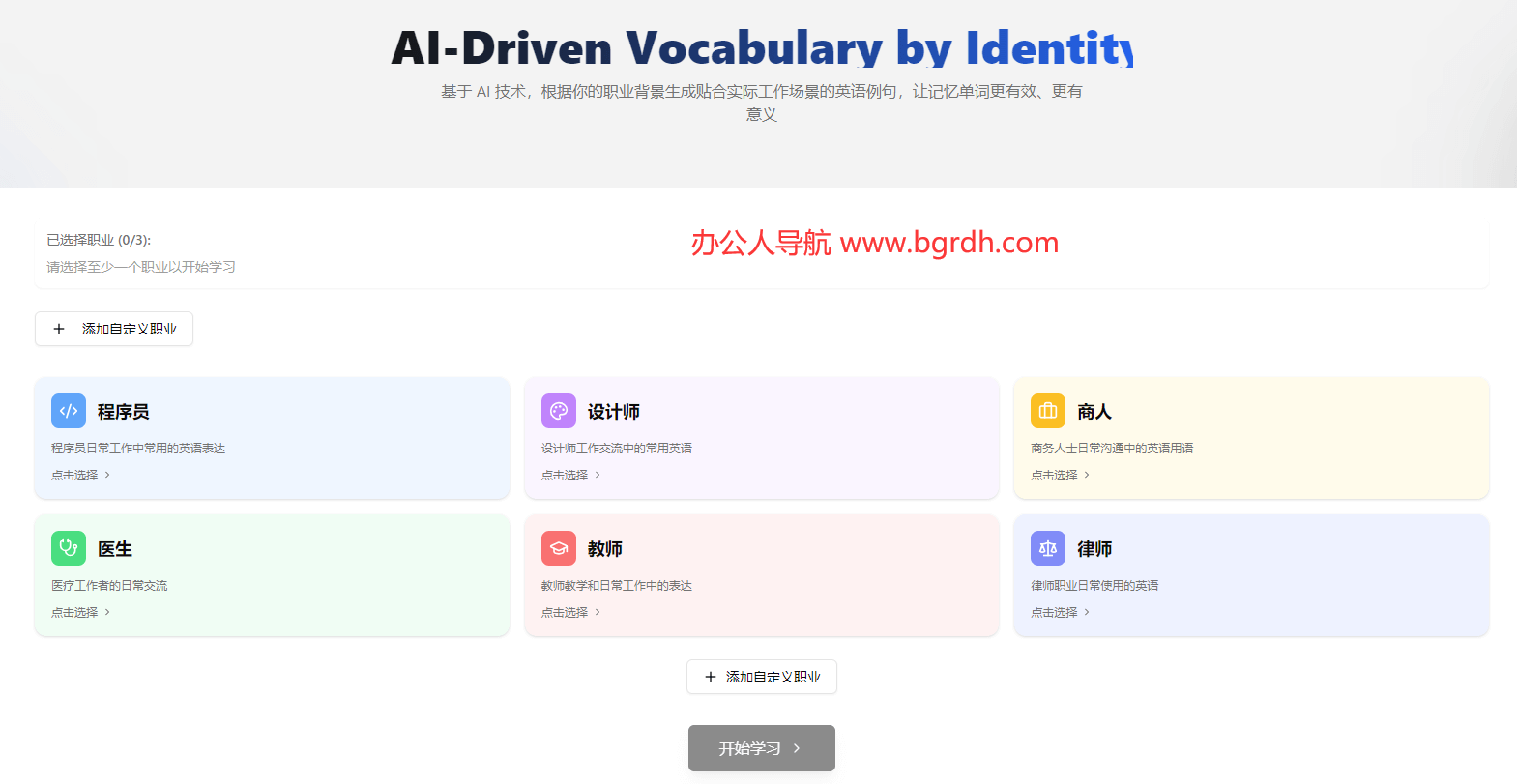Expand 点击选择 chevron on 律师 card

tap(1087, 612)
